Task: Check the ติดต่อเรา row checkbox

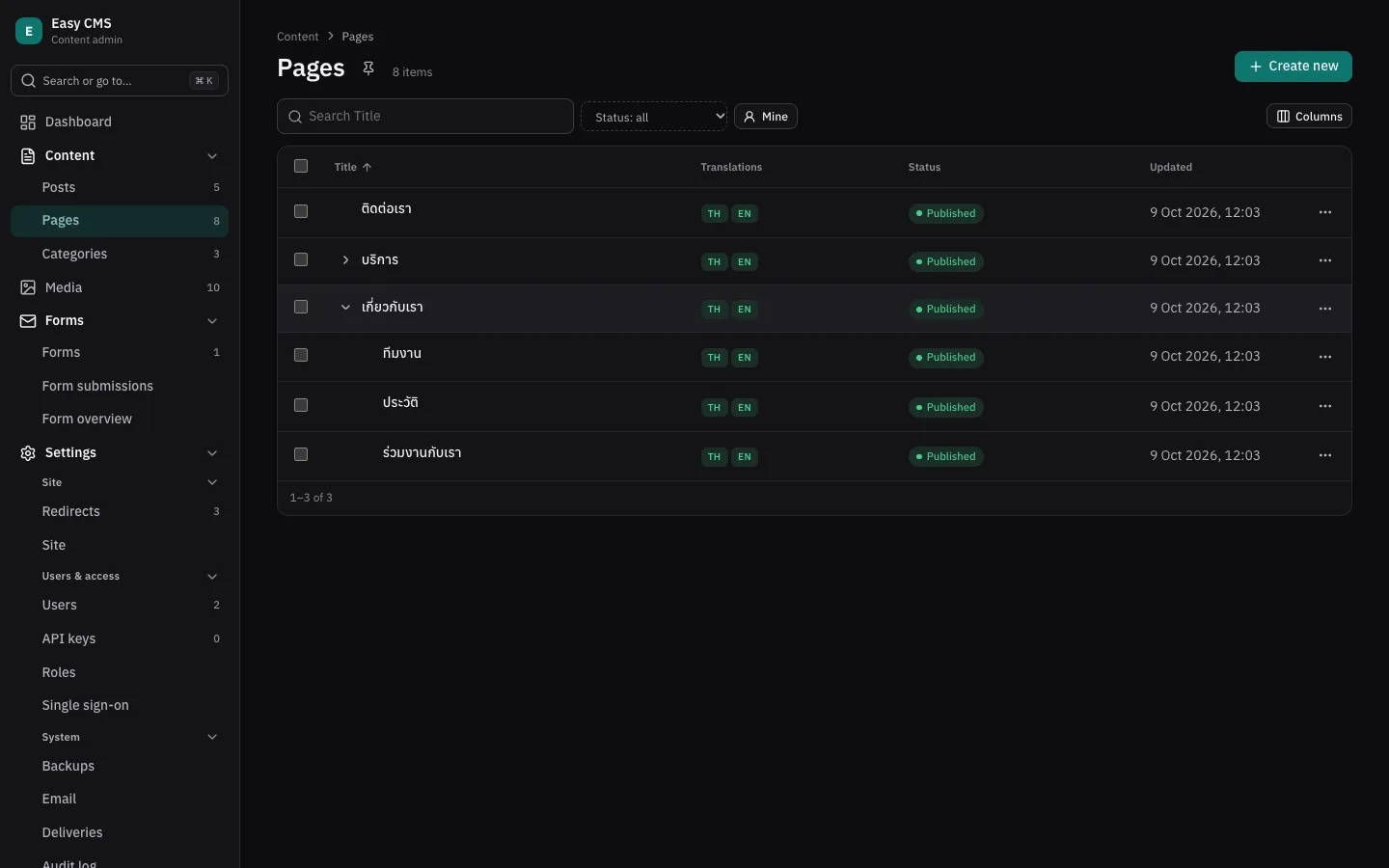Action: (x=301, y=211)
